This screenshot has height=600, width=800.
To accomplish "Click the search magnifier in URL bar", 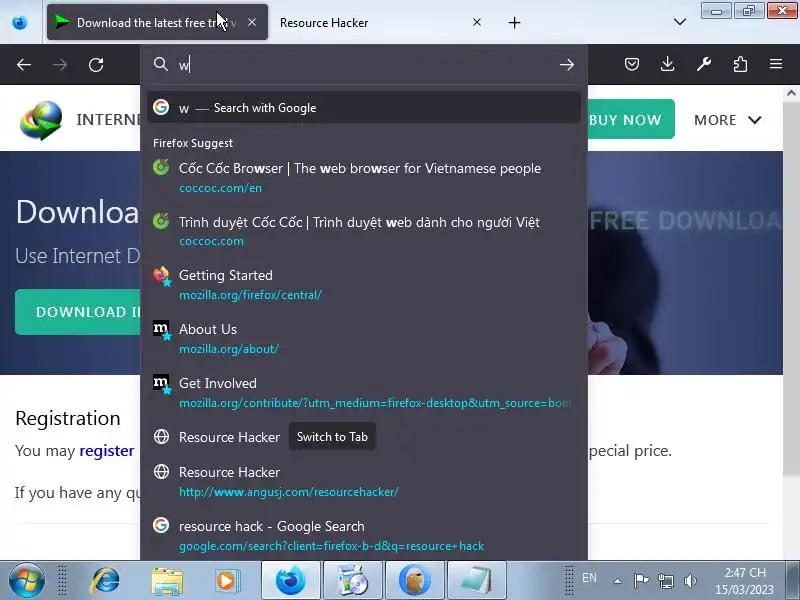I will pos(161,64).
